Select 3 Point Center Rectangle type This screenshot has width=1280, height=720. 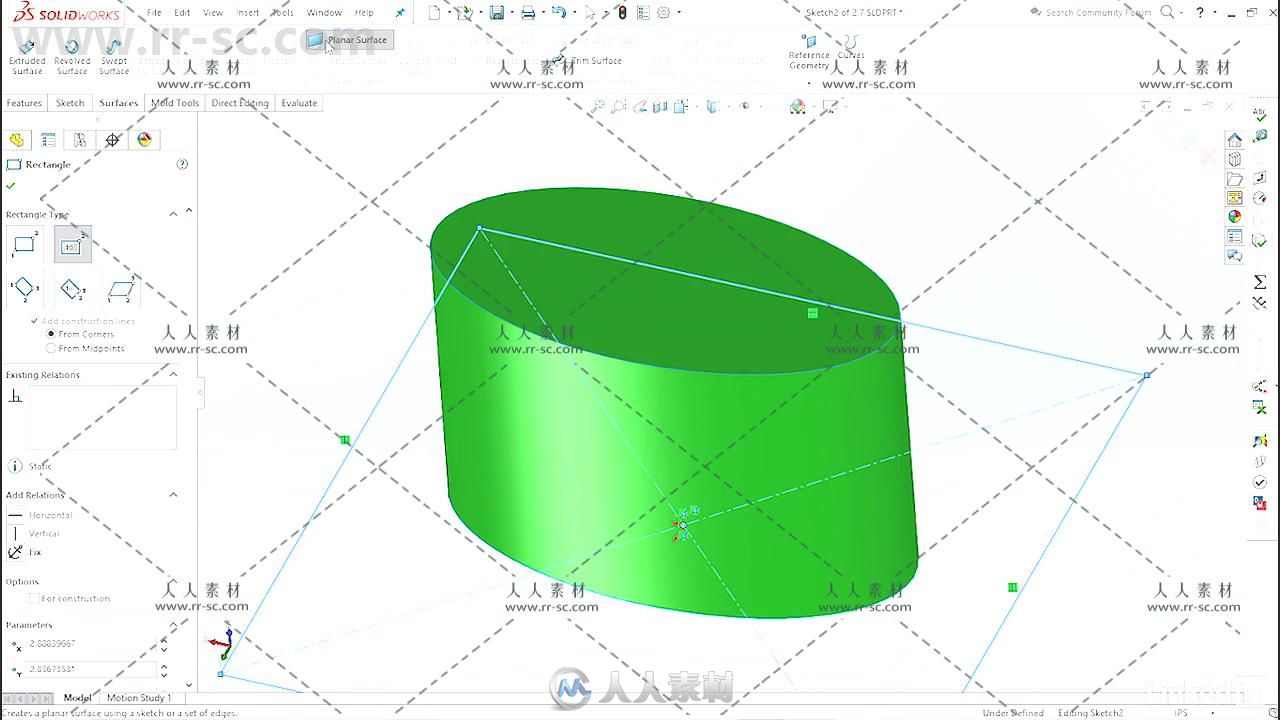72,289
